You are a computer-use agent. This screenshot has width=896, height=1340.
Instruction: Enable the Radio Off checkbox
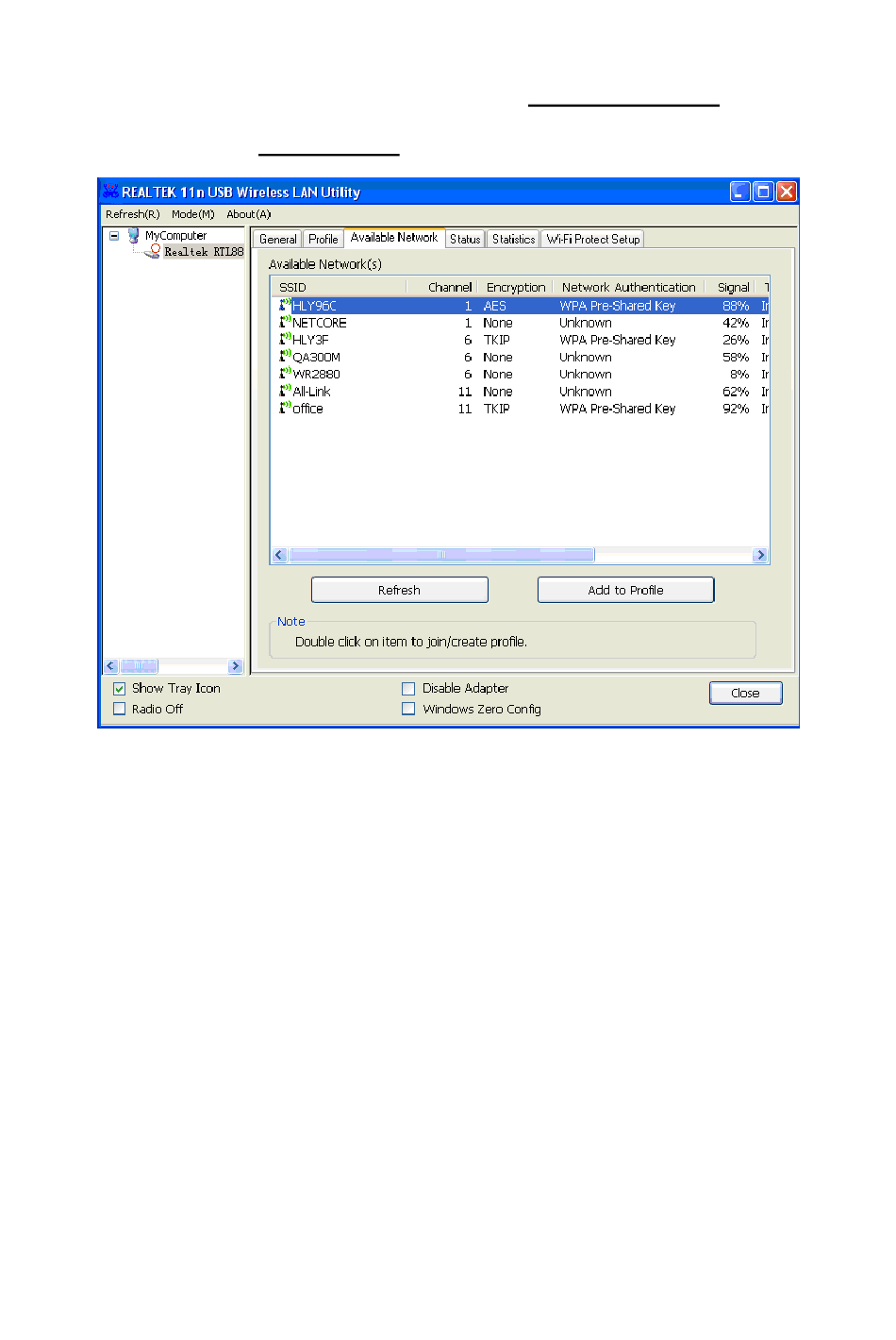pyautogui.click(x=120, y=709)
